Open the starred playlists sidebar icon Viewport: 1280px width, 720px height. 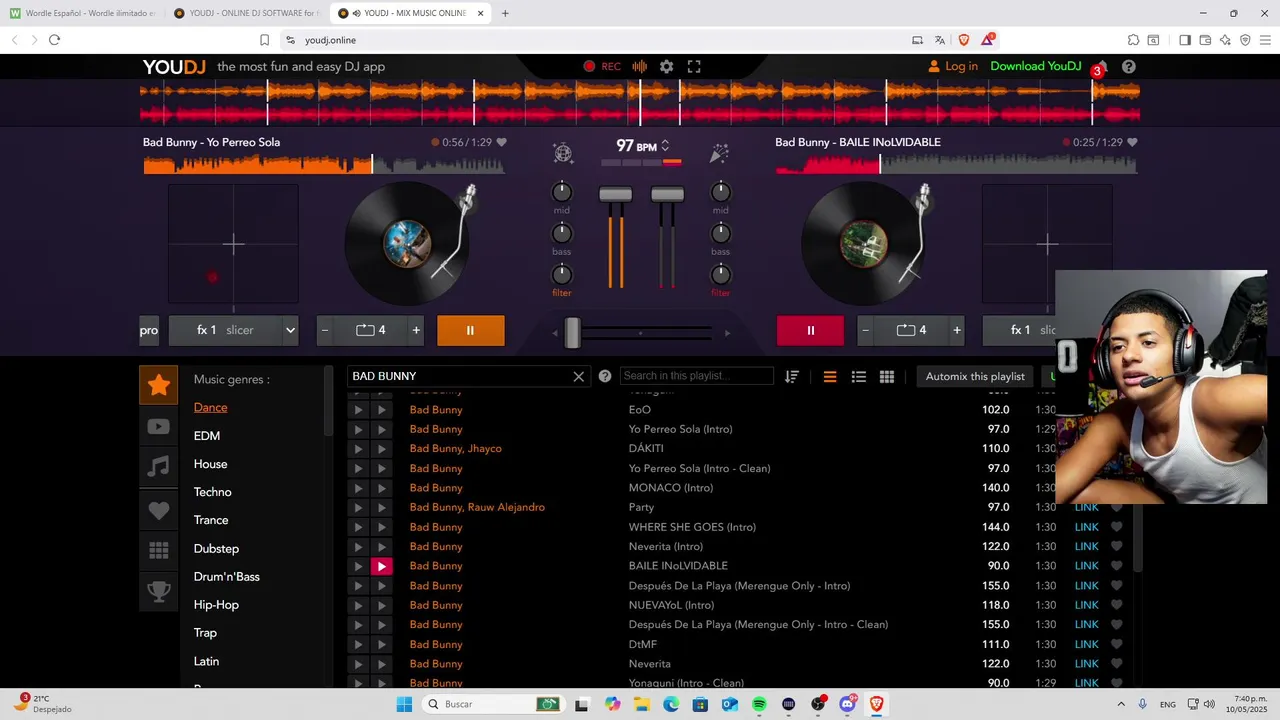tap(158, 385)
